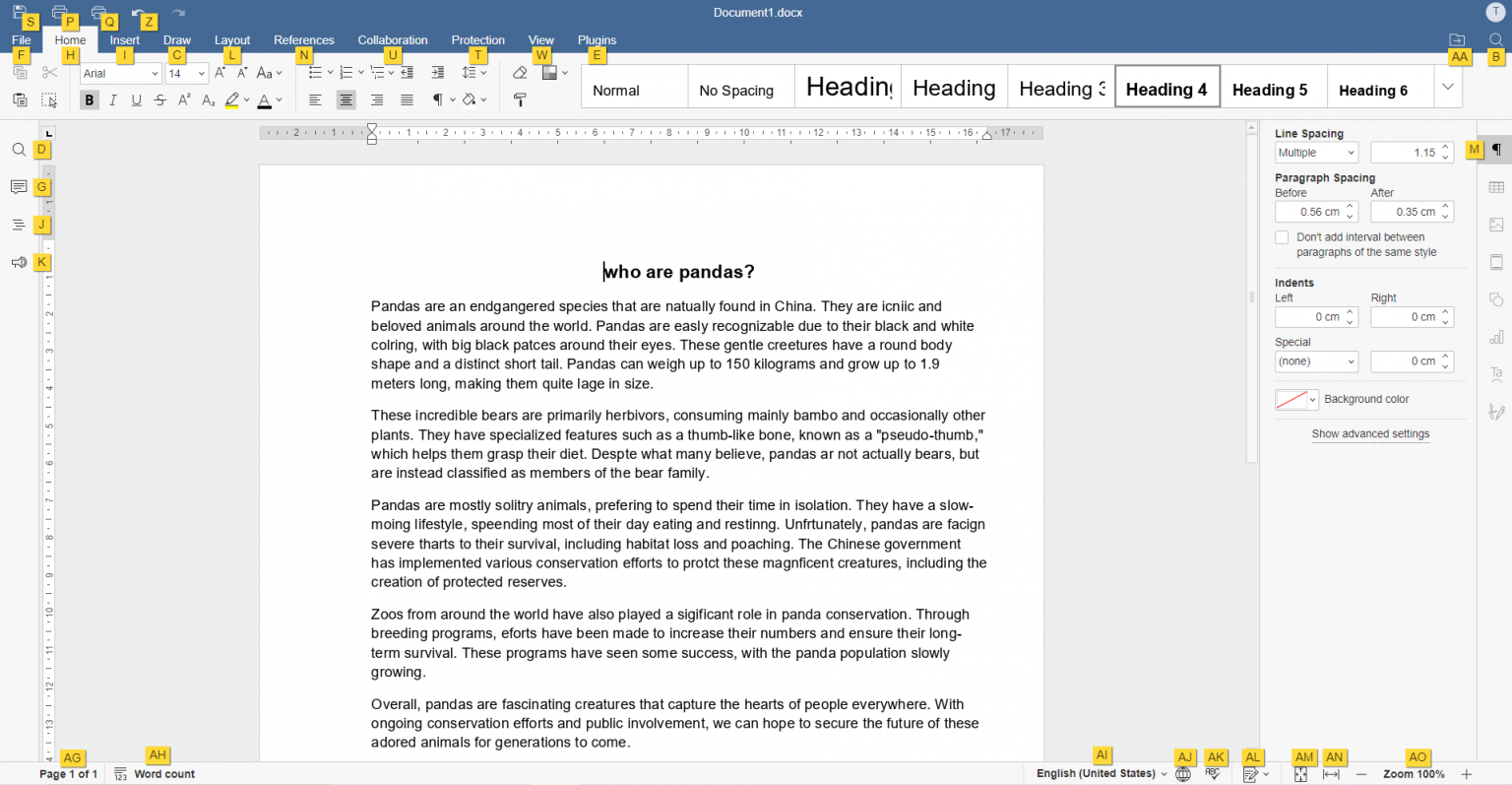Apply the Heading 4 style

tap(1166, 88)
